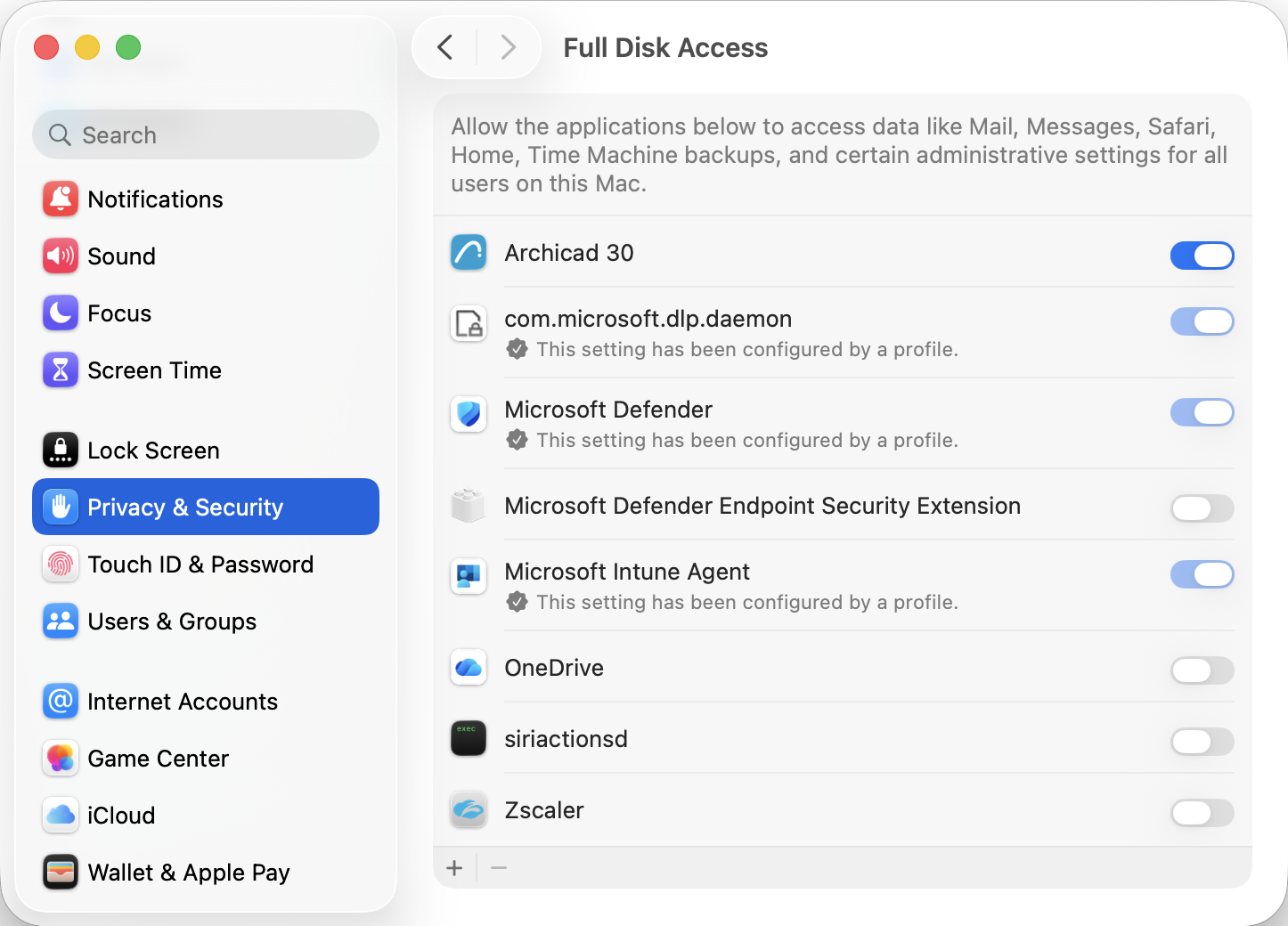Select Users & Groups in the sidebar
This screenshot has width=1288, height=926.
pos(206,621)
